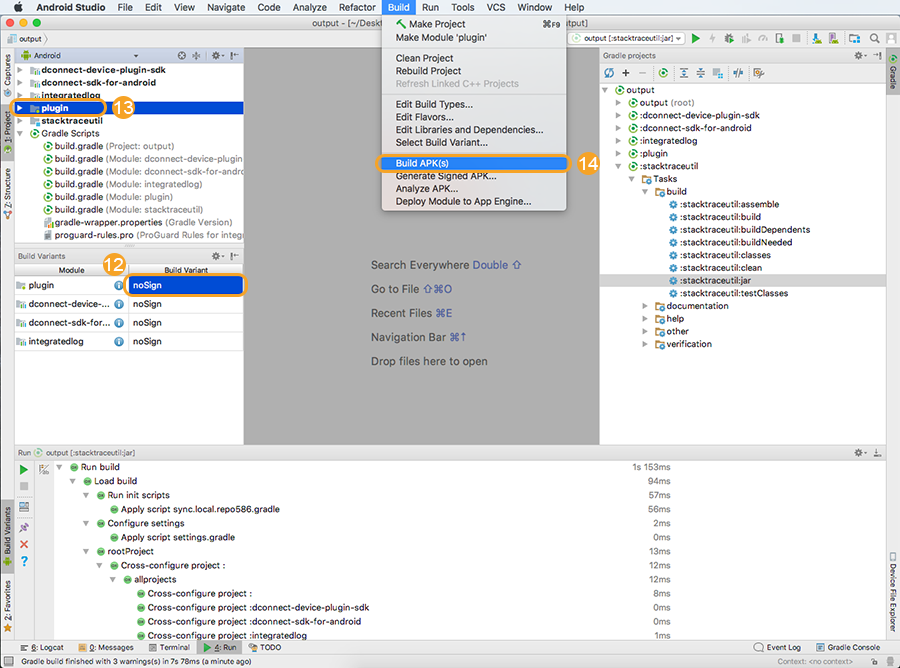The image size is (900, 668).
Task: Choose Clean Project in Build menu
Action: [x=474, y=58]
